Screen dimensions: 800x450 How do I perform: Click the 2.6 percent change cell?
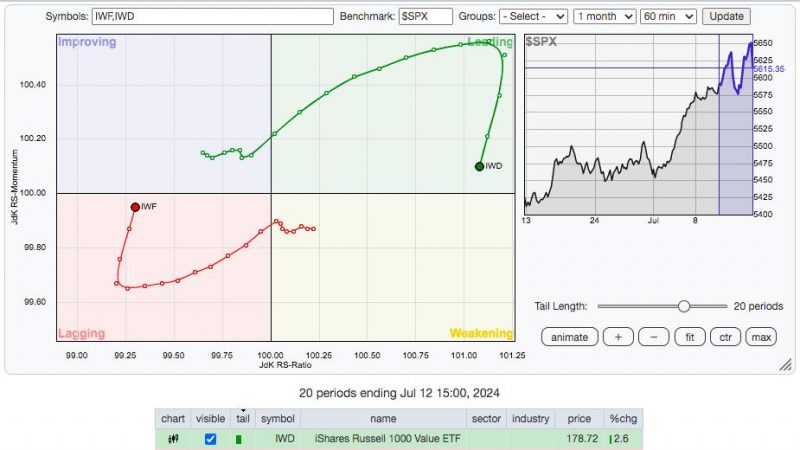click(621, 439)
